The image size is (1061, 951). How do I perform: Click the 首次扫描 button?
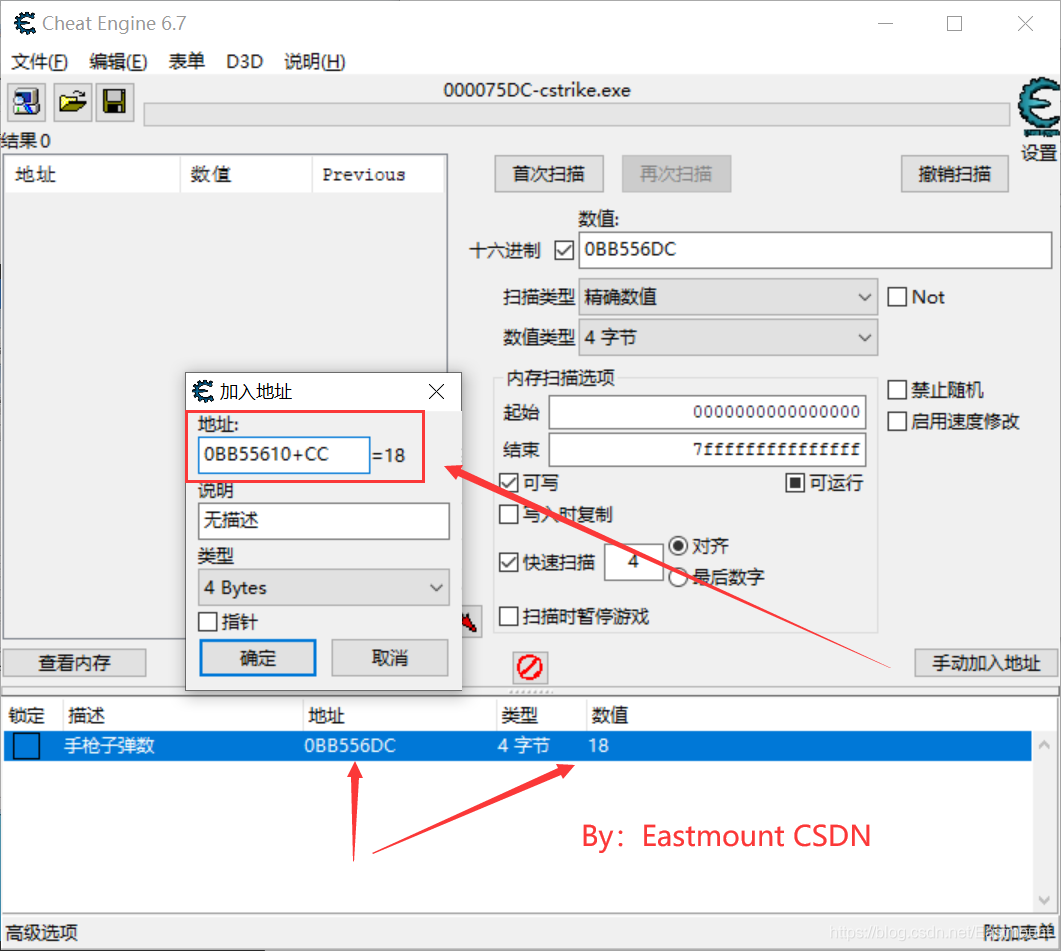point(549,174)
